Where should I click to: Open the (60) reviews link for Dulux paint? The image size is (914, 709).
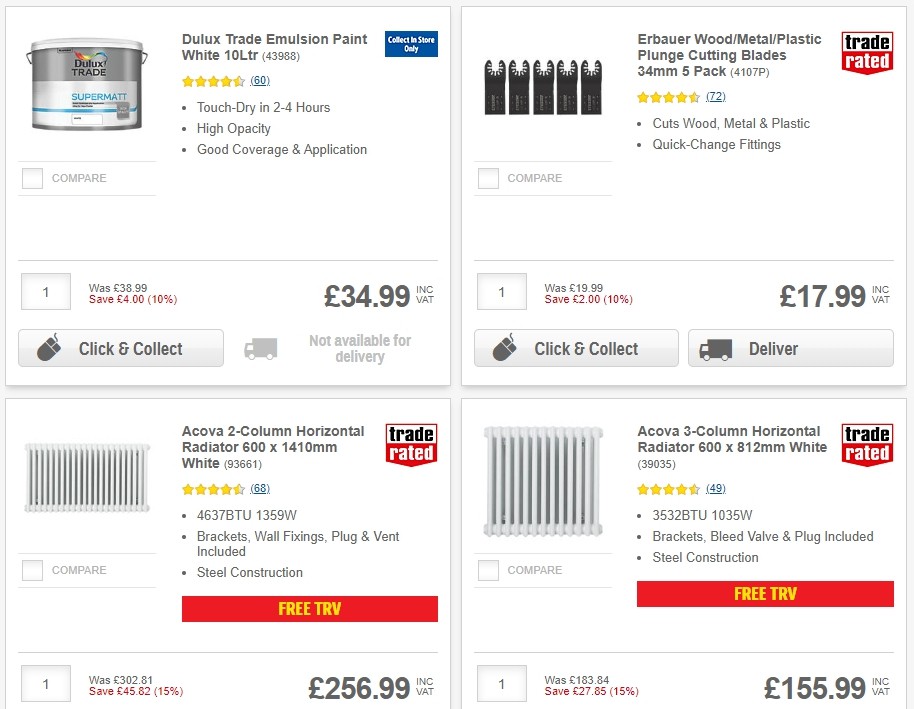pyautogui.click(x=260, y=81)
